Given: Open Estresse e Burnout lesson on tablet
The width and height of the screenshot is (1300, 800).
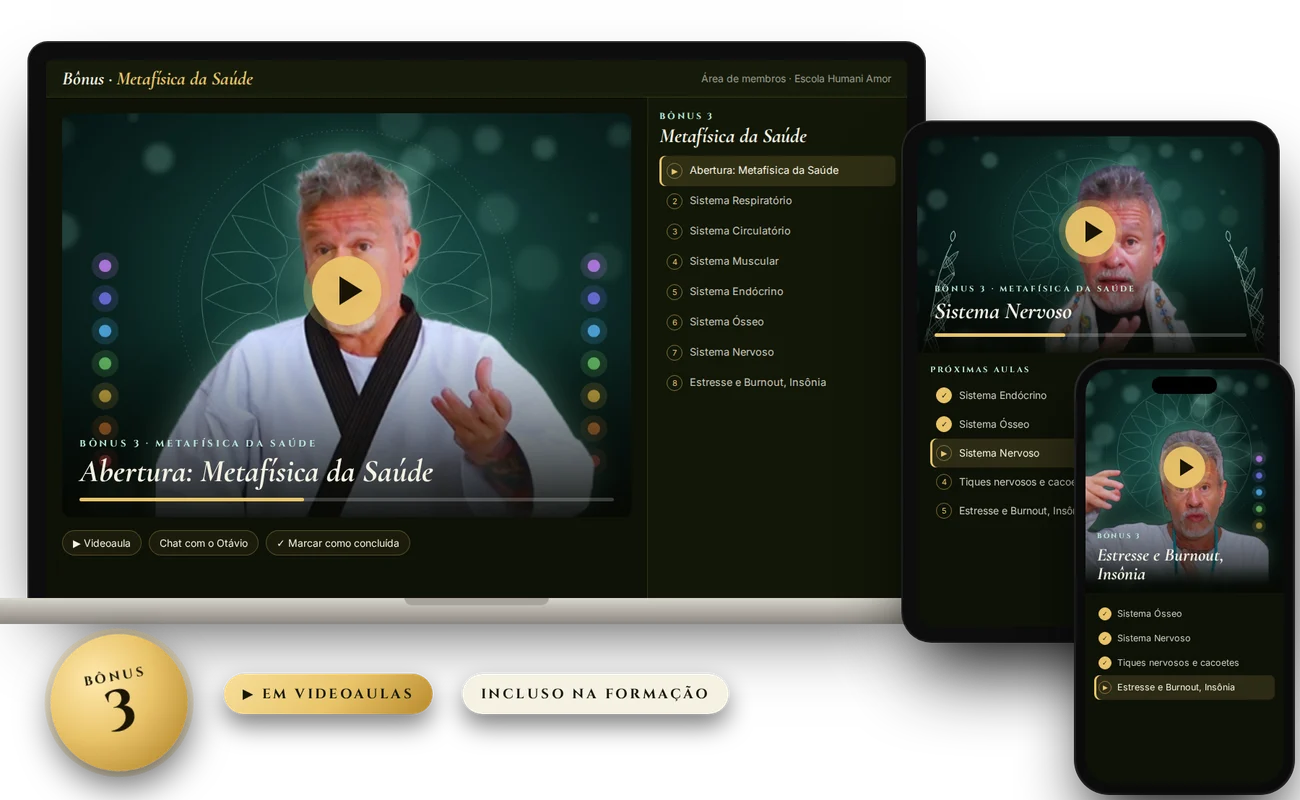Looking at the screenshot, I should 1003,511.
